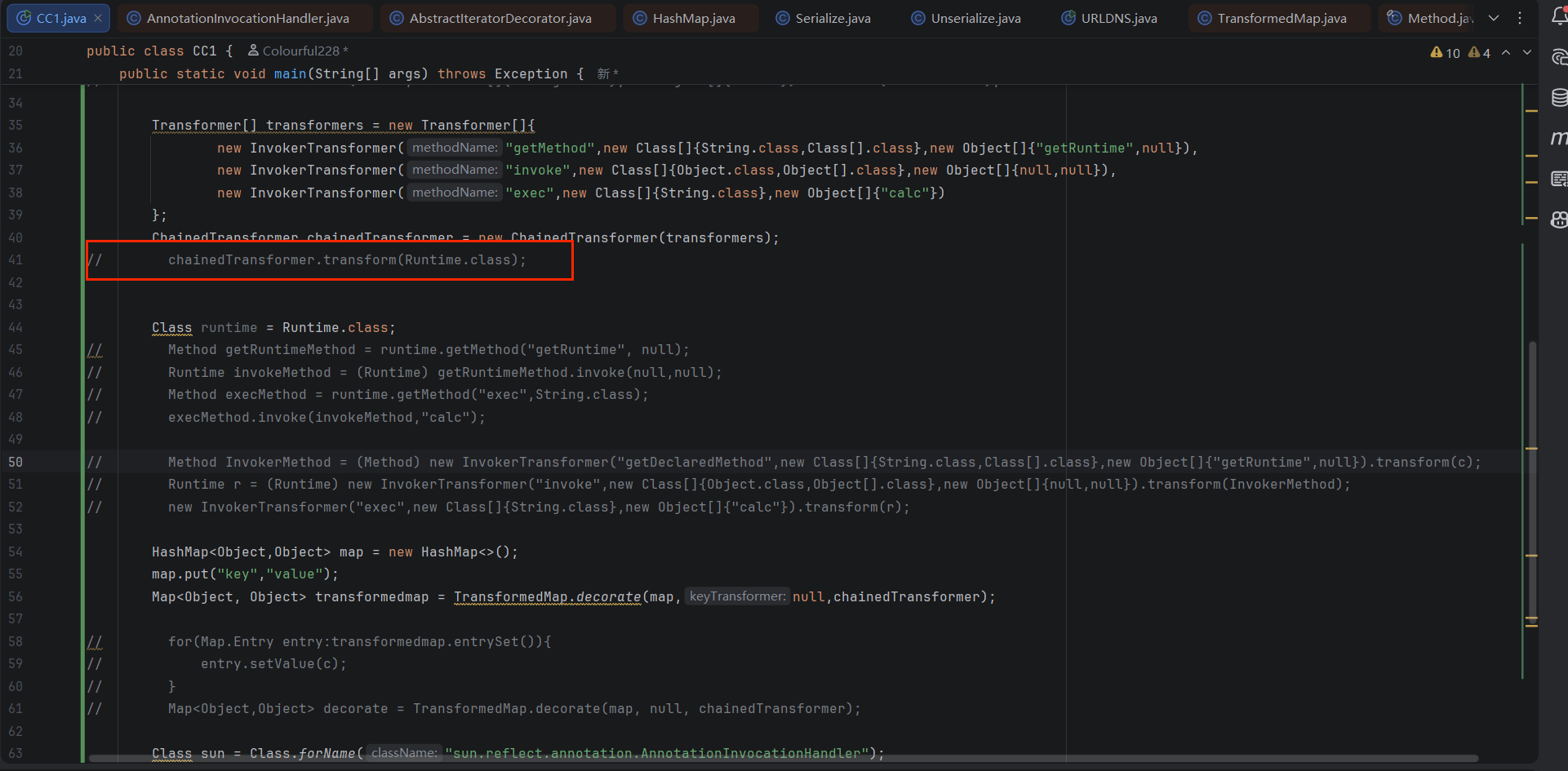Click the class icon on URLDNS.java tab
Image resolution: width=1568 pixels, height=771 pixels.
1068,18
